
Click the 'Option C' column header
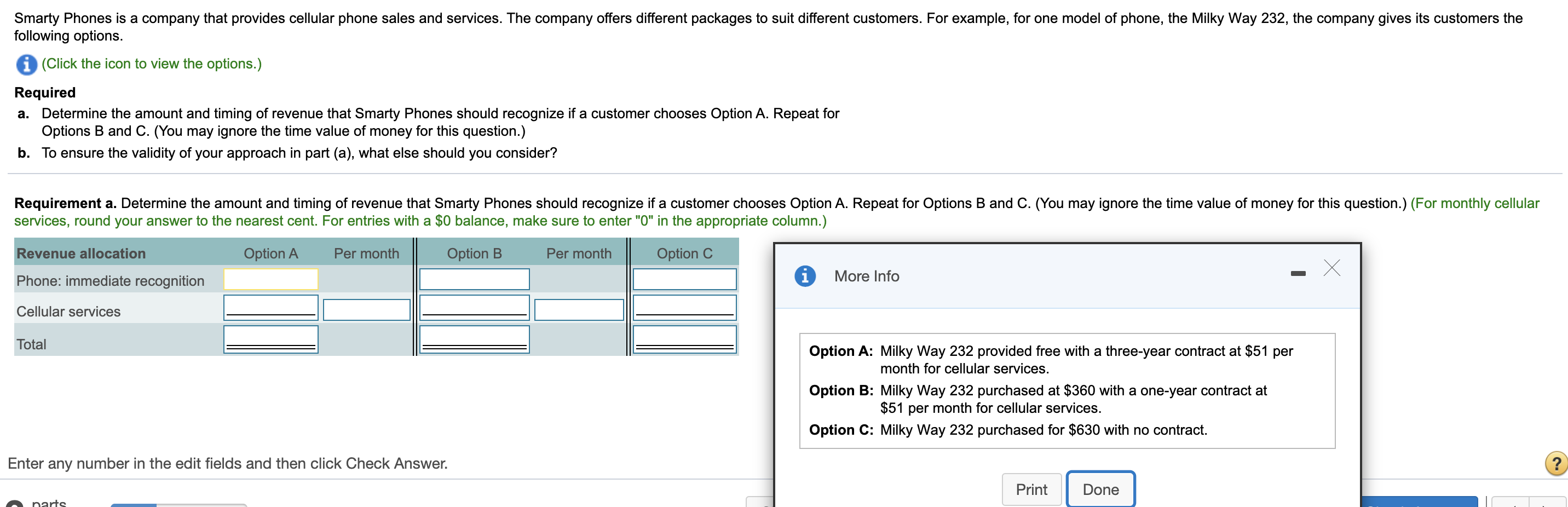685,253
